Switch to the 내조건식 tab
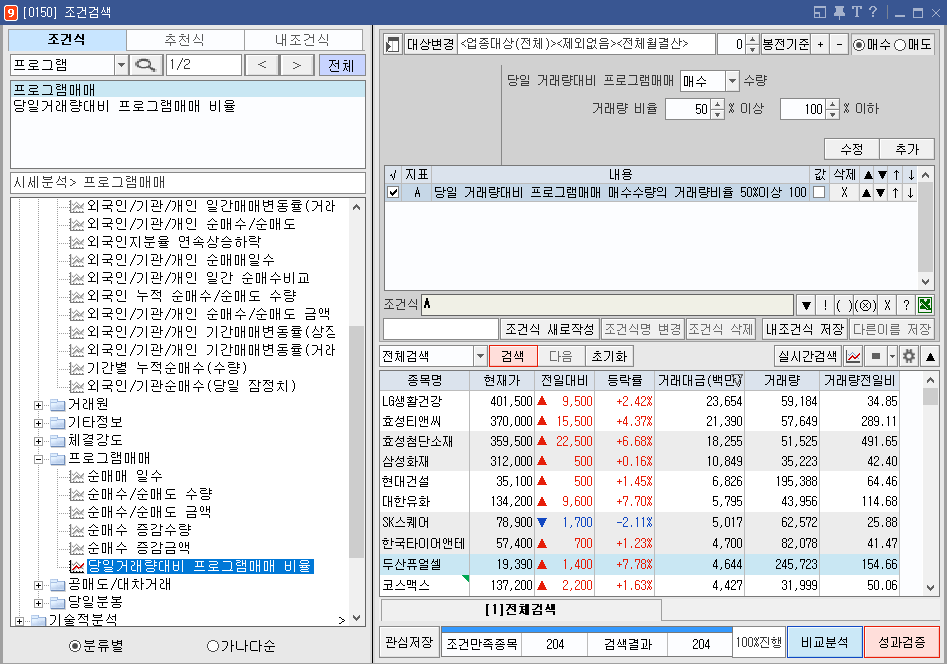Image resolution: width=947 pixels, height=664 pixels. (x=302, y=40)
